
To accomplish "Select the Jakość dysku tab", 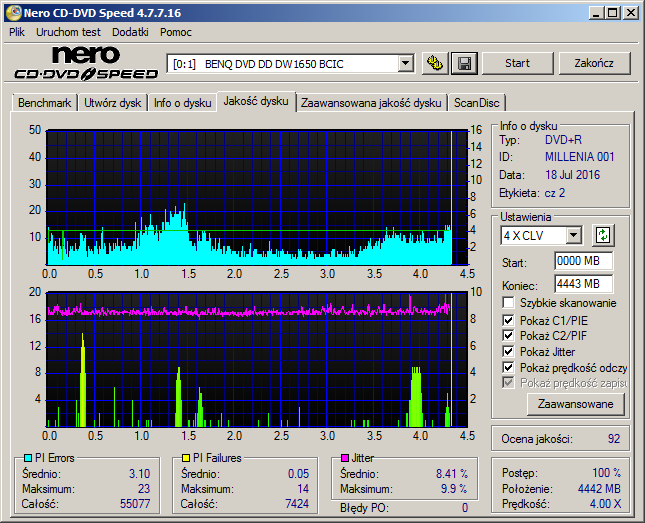I will tap(256, 101).
